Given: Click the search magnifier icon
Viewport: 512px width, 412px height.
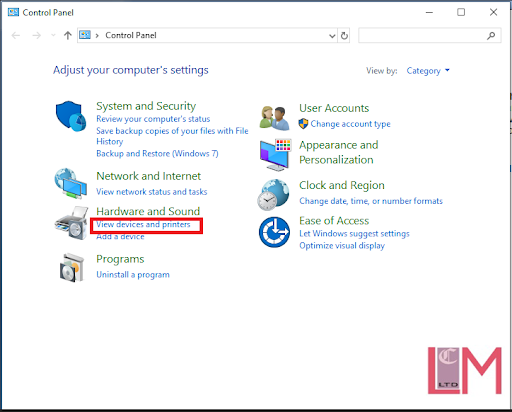Looking at the screenshot, I should [491, 35].
